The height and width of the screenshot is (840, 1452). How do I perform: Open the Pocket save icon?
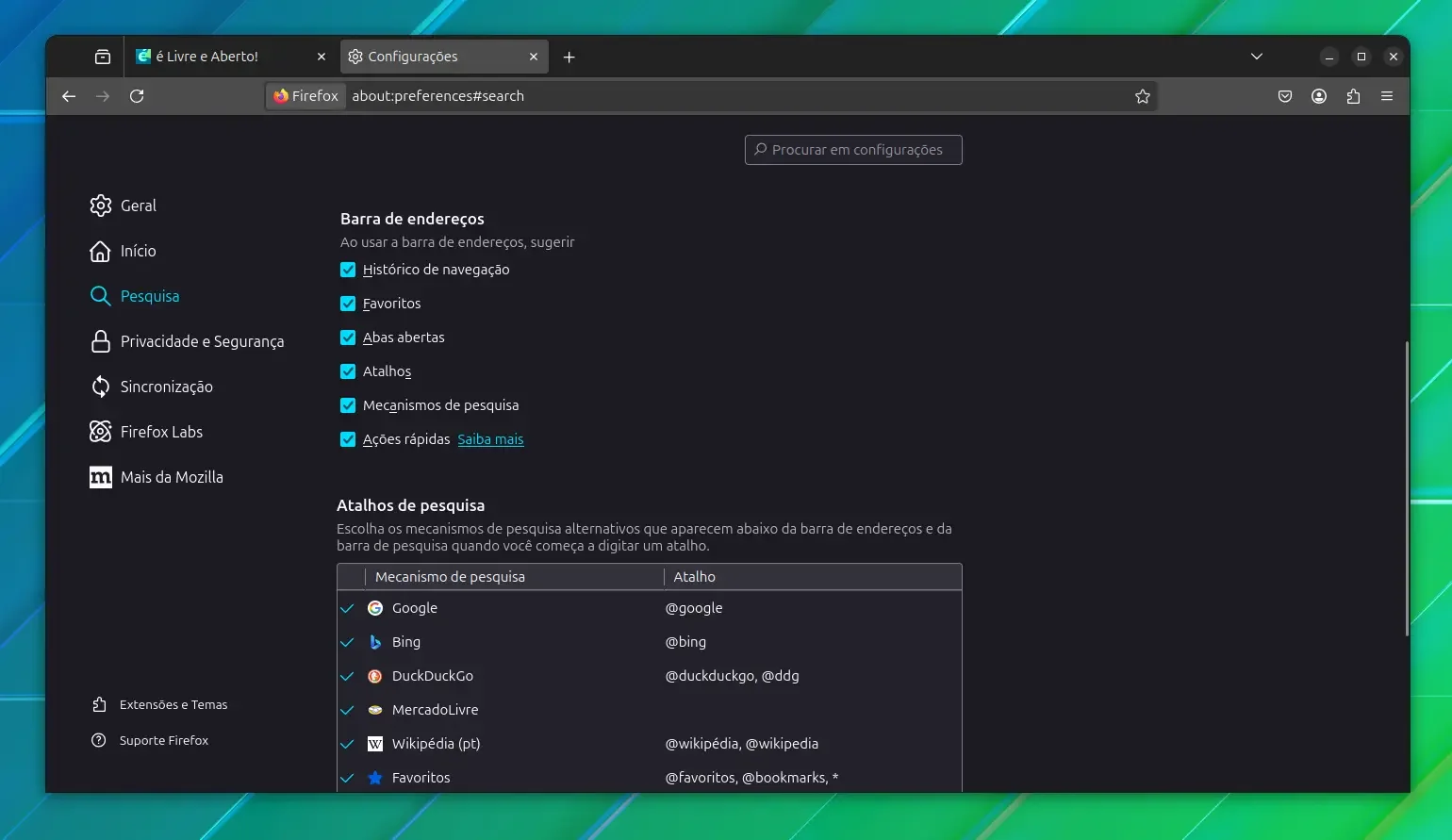coord(1285,96)
